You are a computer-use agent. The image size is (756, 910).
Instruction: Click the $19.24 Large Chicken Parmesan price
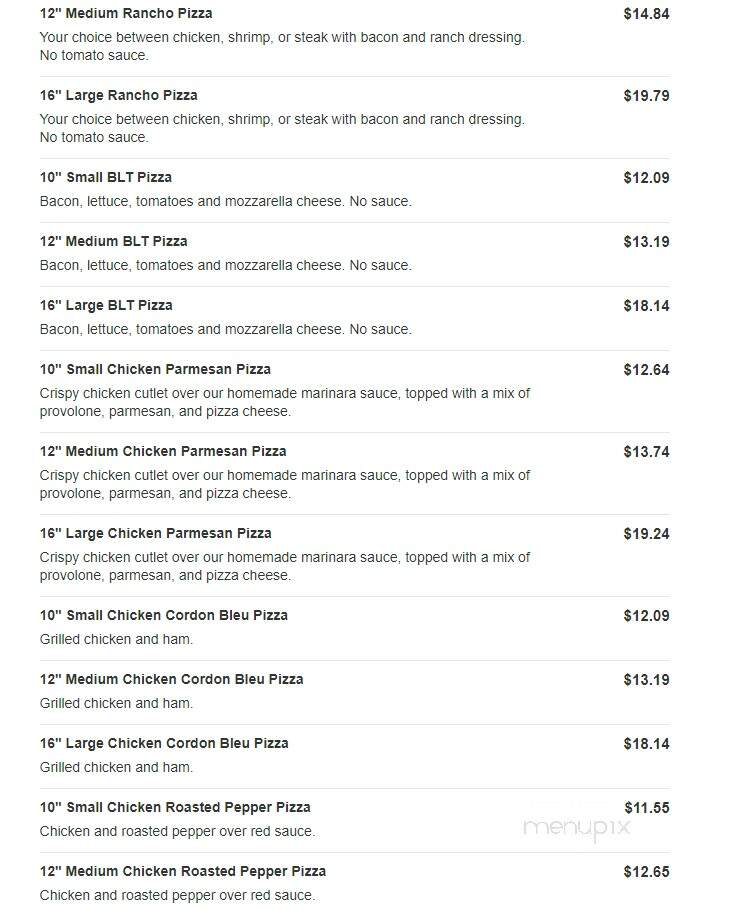(x=646, y=533)
